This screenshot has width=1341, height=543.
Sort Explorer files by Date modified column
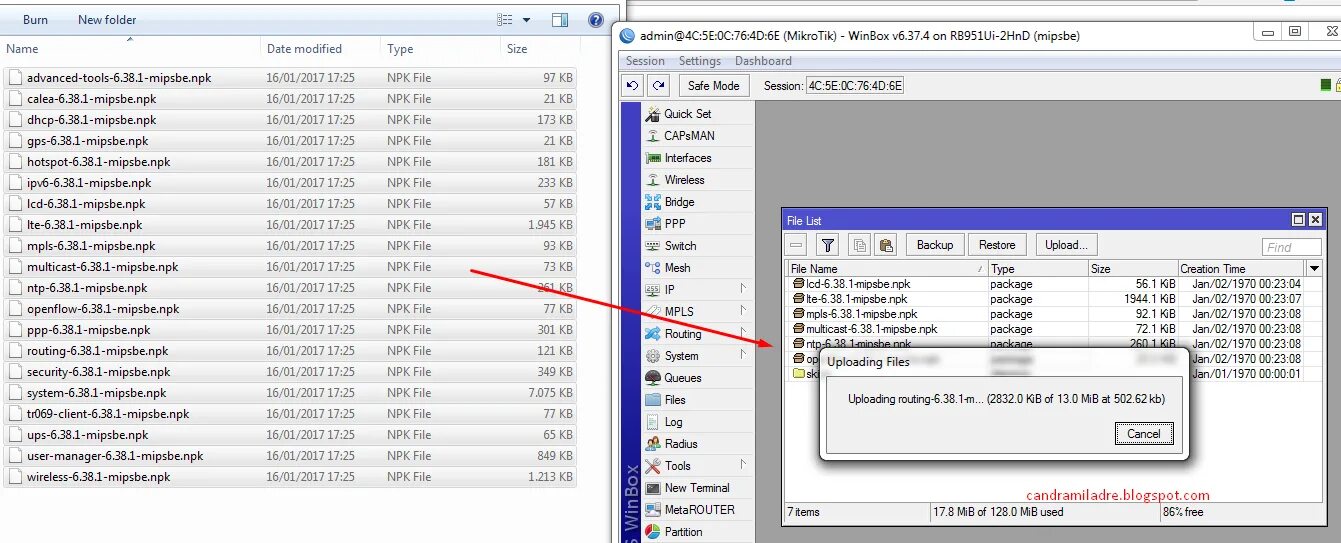click(x=320, y=49)
